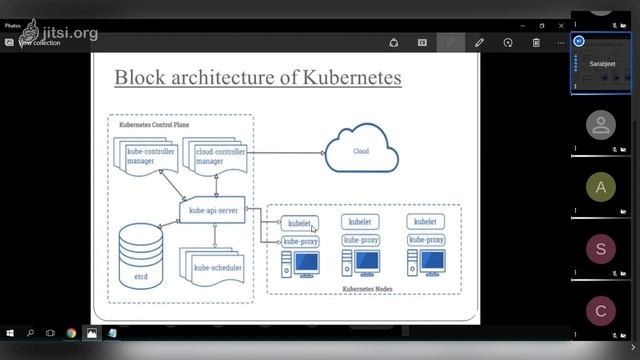Open Windows taskbar Search
The image size is (640, 360).
(x=30, y=333)
